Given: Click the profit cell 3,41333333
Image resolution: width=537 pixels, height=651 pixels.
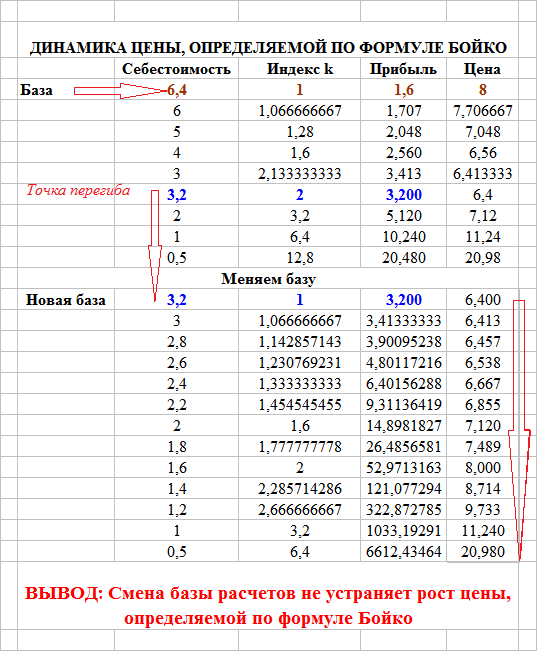Looking at the screenshot, I should pos(403,320).
